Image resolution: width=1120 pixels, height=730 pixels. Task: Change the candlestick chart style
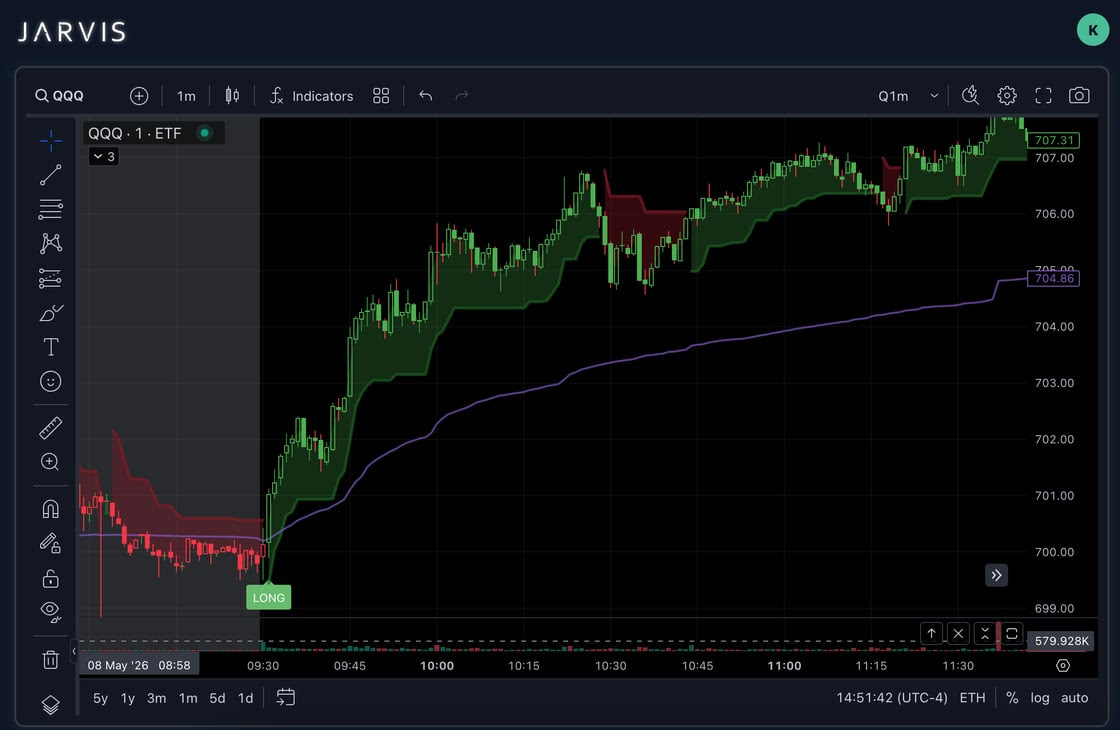point(232,96)
